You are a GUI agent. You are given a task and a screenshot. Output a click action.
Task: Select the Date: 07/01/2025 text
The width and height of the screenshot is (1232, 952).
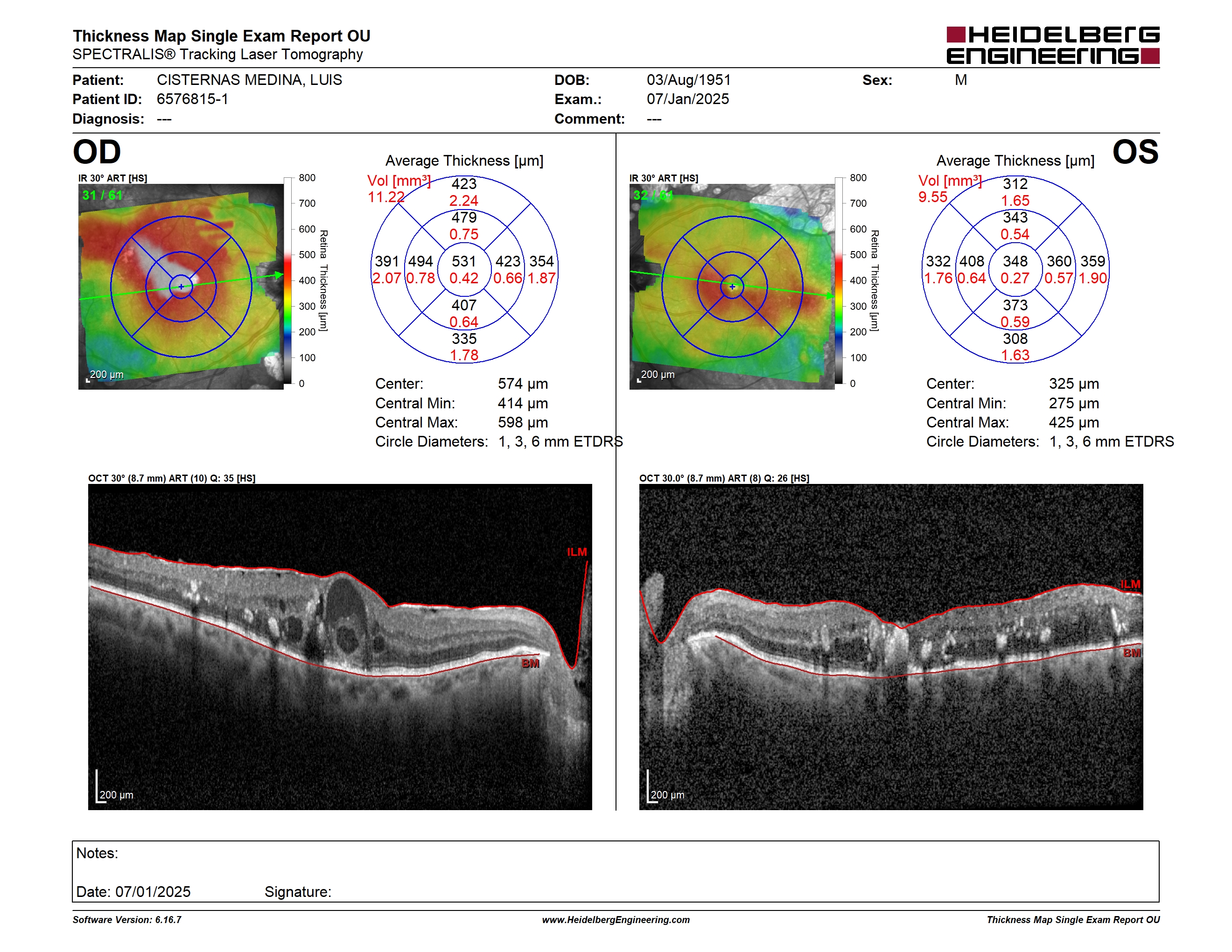[x=133, y=892]
